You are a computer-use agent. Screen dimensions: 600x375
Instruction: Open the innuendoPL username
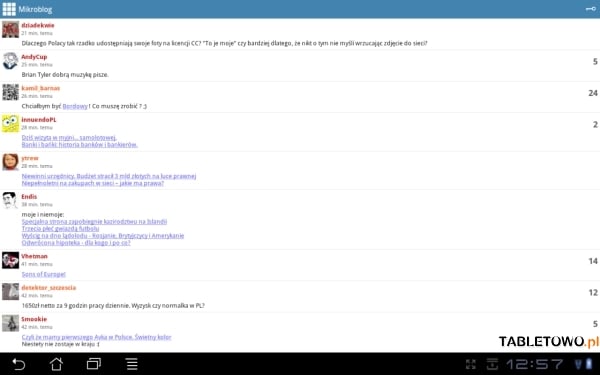point(39,119)
